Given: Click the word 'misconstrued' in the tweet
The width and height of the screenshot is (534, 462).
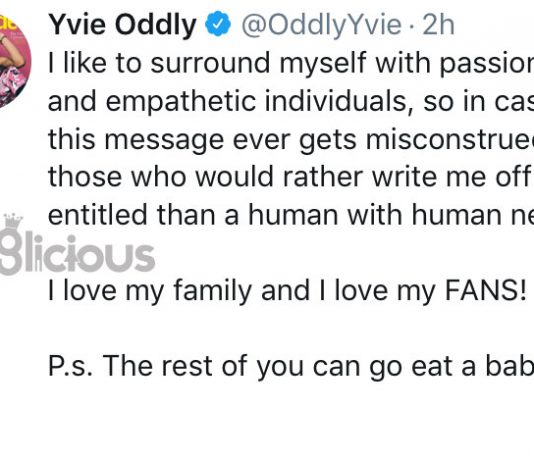Looking at the screenshot, I should pyautogui.click(x=450, y=140).
